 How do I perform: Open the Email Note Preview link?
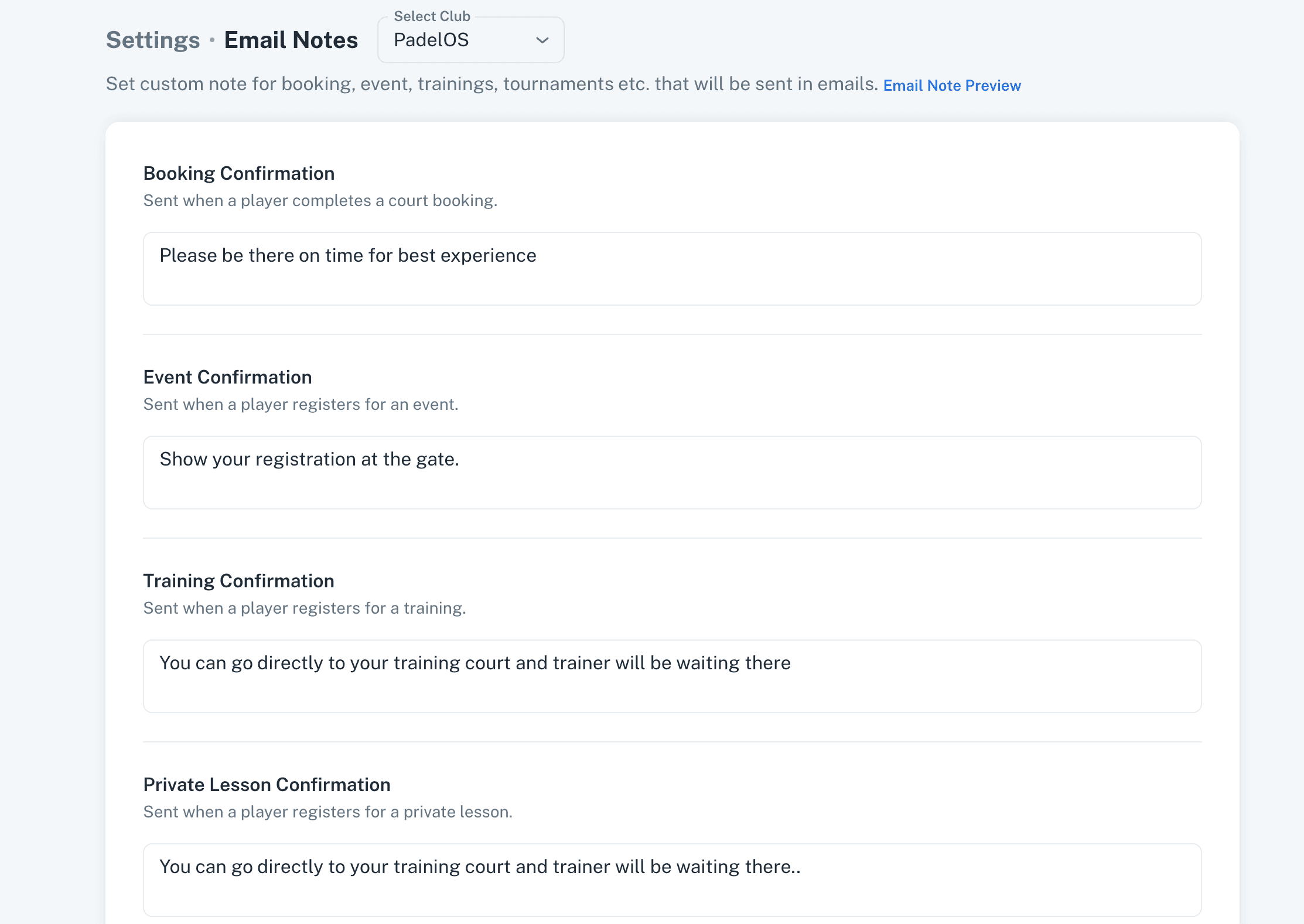(x=952, y=85)
